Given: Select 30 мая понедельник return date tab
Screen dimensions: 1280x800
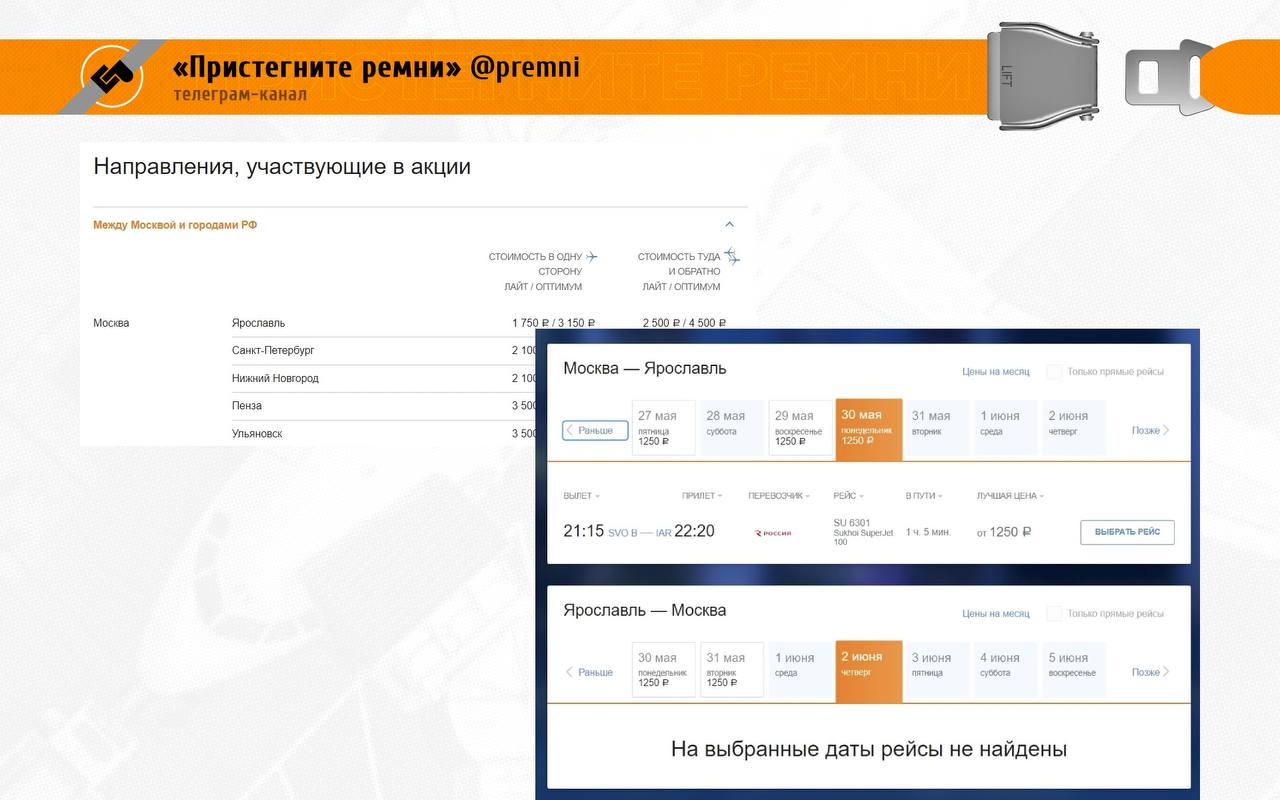Looking at the screenshot, I should (x=663, y=670).
